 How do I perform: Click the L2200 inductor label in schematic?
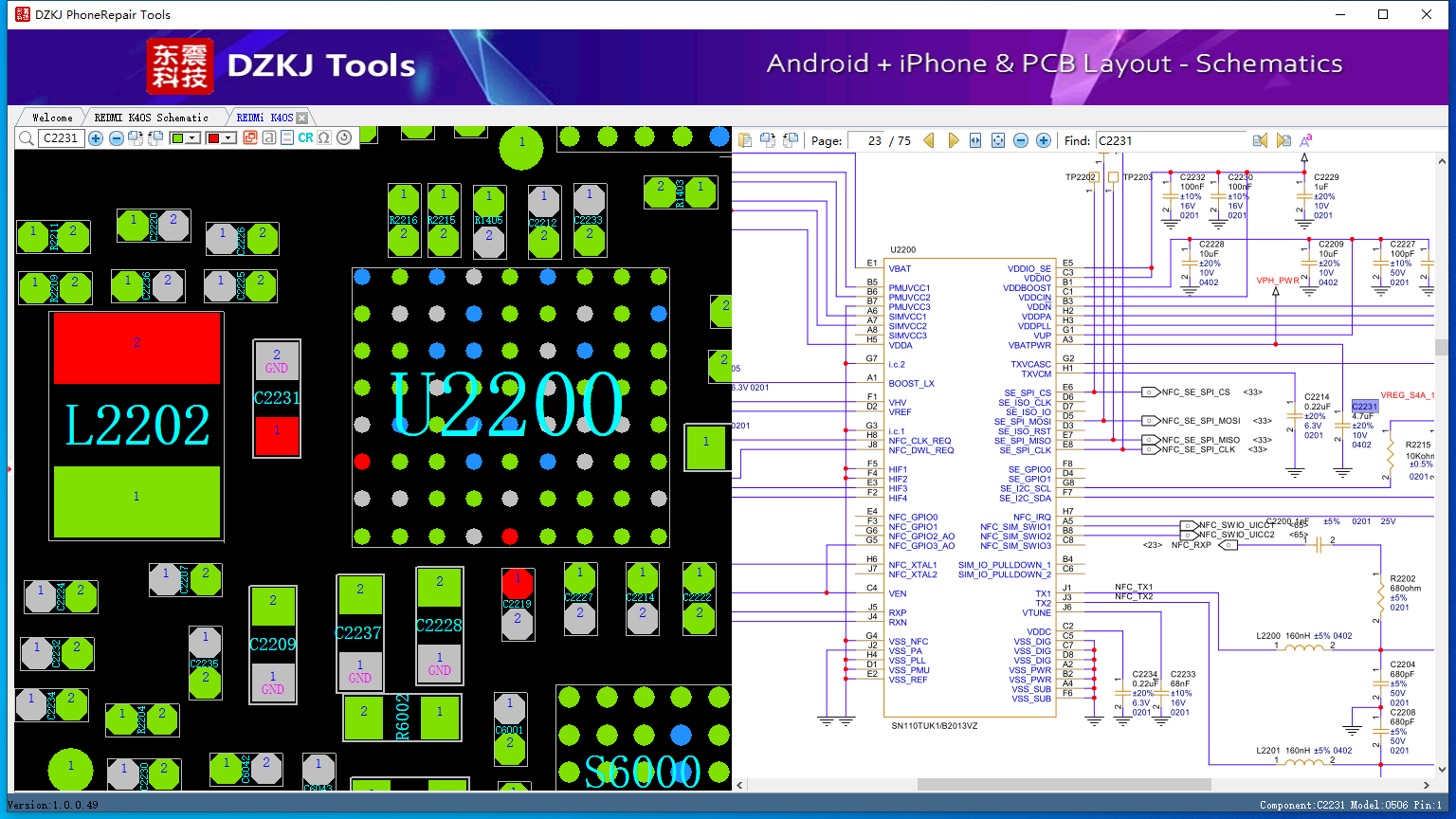click(1268, 636)
